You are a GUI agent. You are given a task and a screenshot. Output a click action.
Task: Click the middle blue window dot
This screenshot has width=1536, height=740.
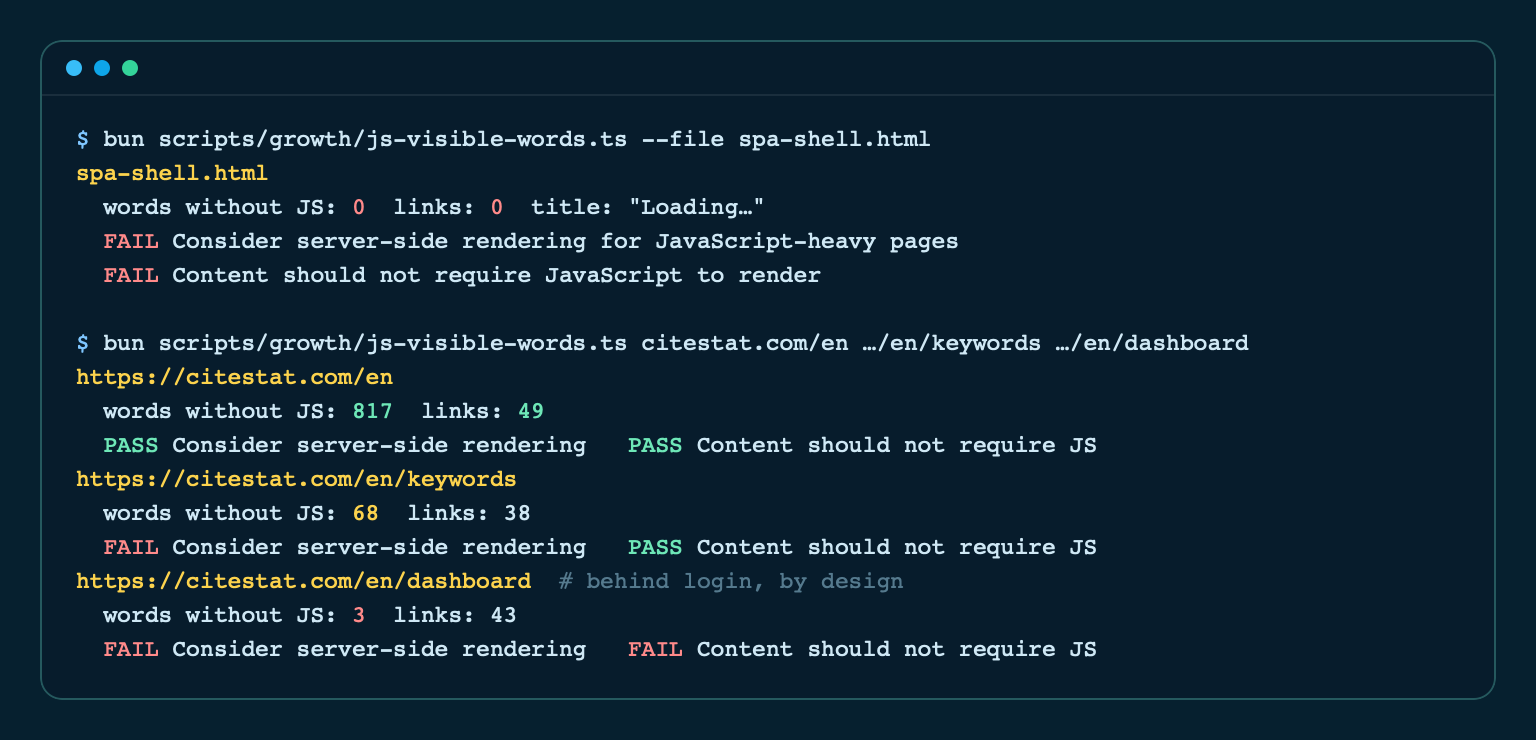click(x=102, y=68)
